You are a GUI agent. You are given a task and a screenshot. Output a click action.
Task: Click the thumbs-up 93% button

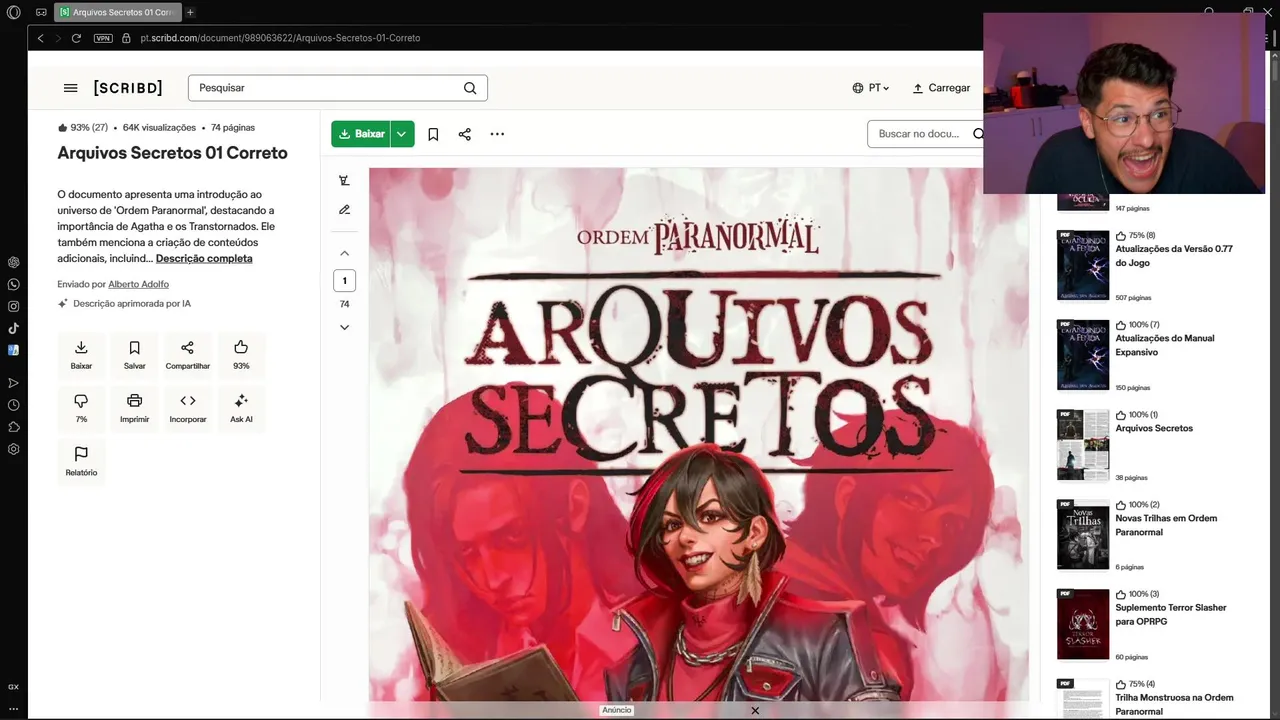241,354
